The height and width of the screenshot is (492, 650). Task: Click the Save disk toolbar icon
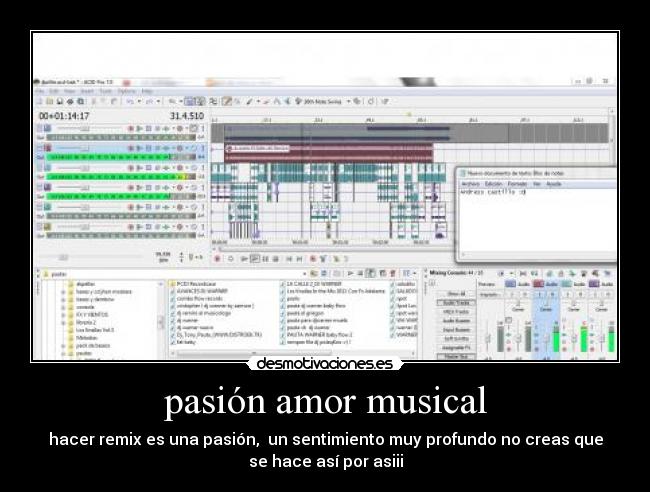(60, 101)
